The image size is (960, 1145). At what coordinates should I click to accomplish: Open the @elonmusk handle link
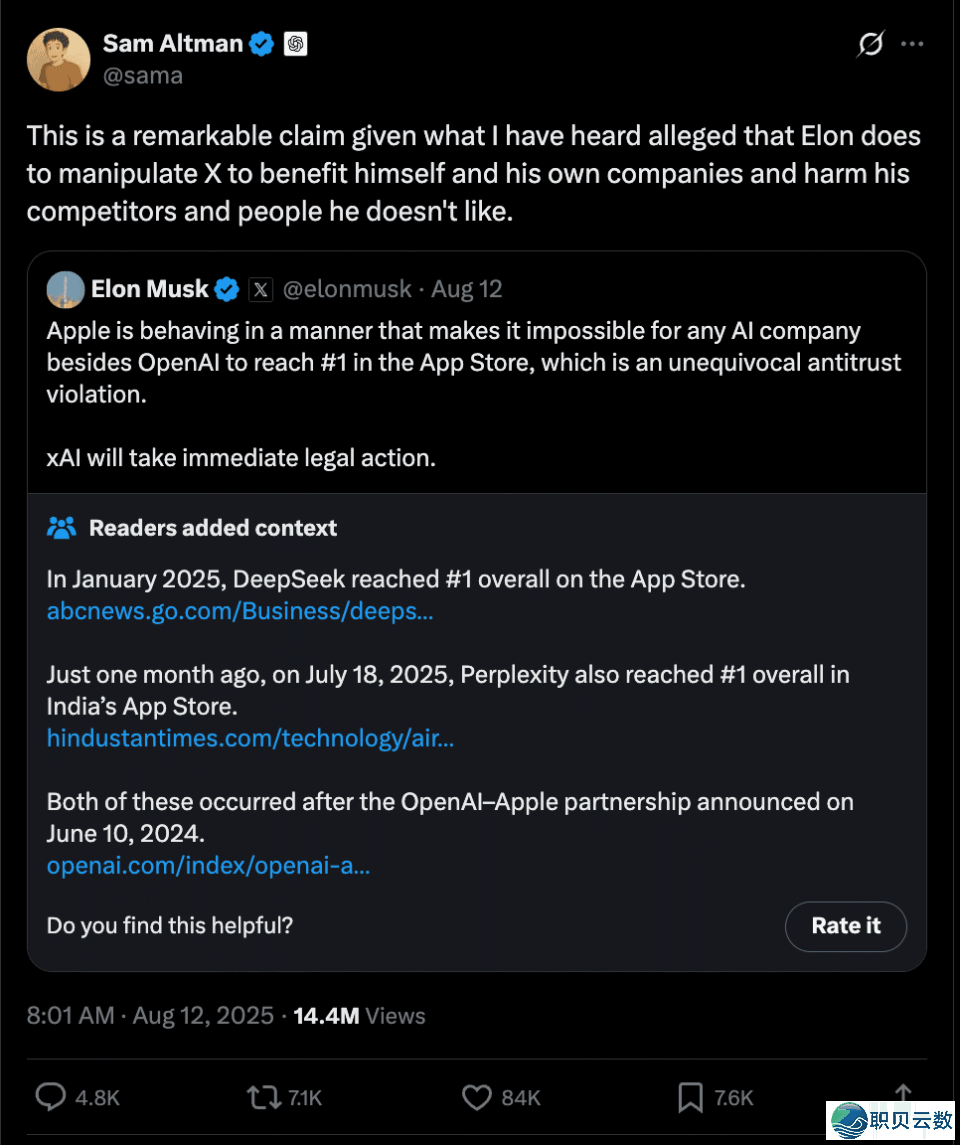click(x=347, y=289)
